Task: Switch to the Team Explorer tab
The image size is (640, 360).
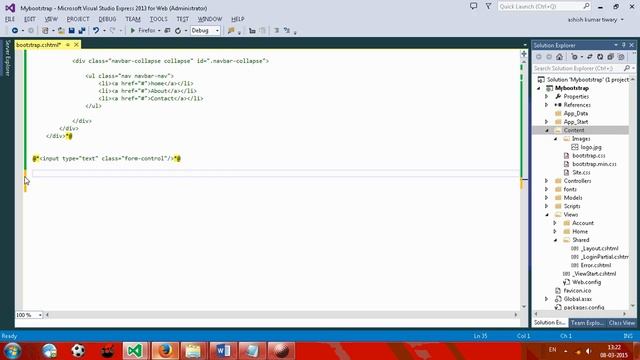Action: tap(587, 323)
